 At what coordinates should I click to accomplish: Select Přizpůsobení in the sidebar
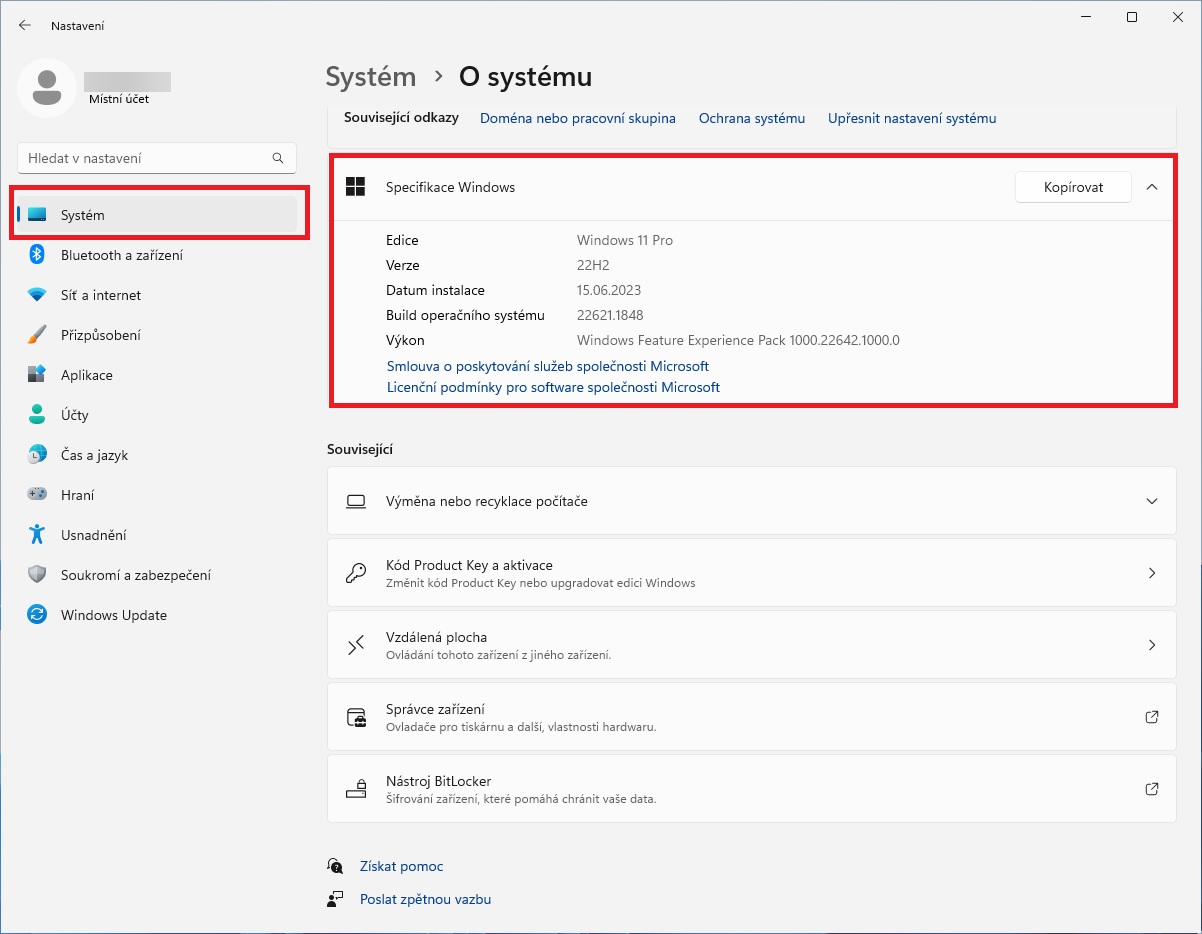[157, 335]
